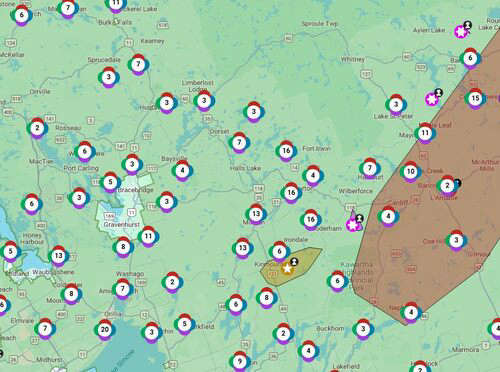Select the cluster marker numbered 15
Viewport: 500px width, 372px height.
tap(475, 99)
